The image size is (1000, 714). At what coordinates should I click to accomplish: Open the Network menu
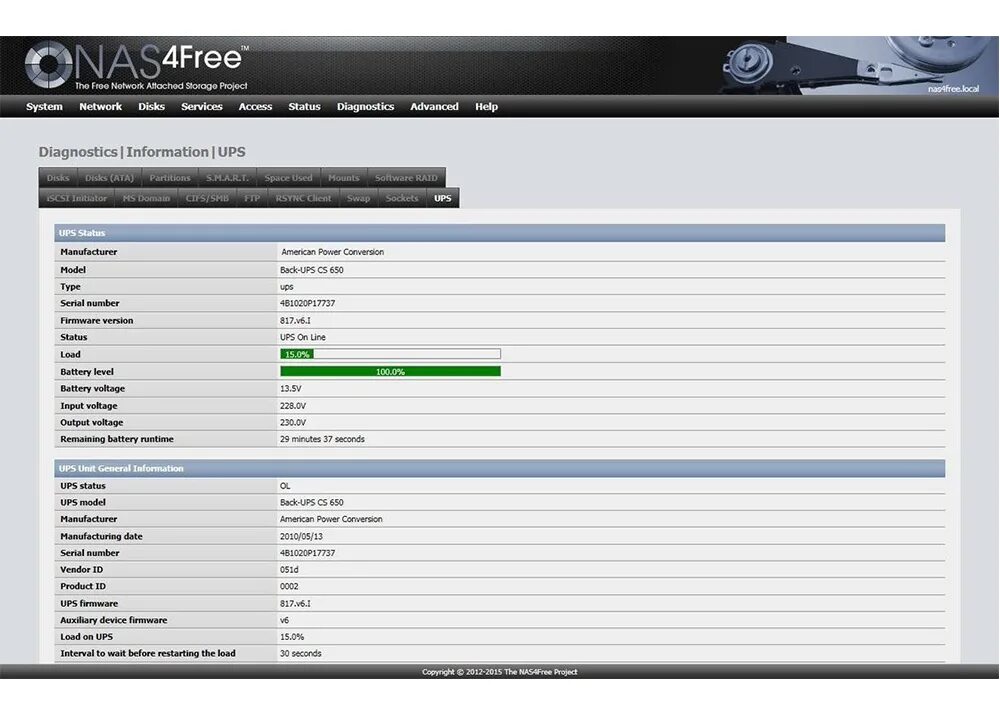[x=100, y=106]
